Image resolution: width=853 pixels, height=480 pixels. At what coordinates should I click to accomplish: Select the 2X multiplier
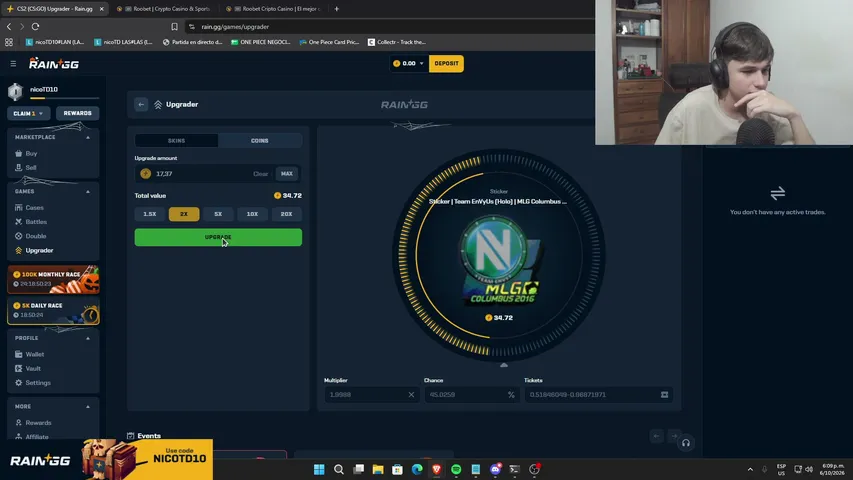tap(184, 214)
